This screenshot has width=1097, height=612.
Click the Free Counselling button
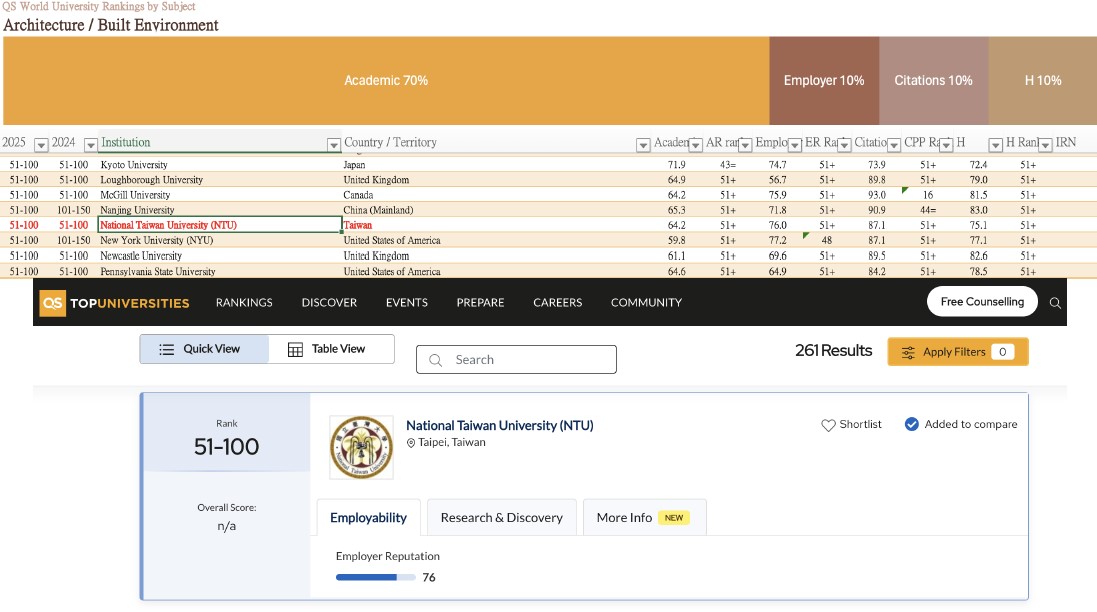pos(982,301)
